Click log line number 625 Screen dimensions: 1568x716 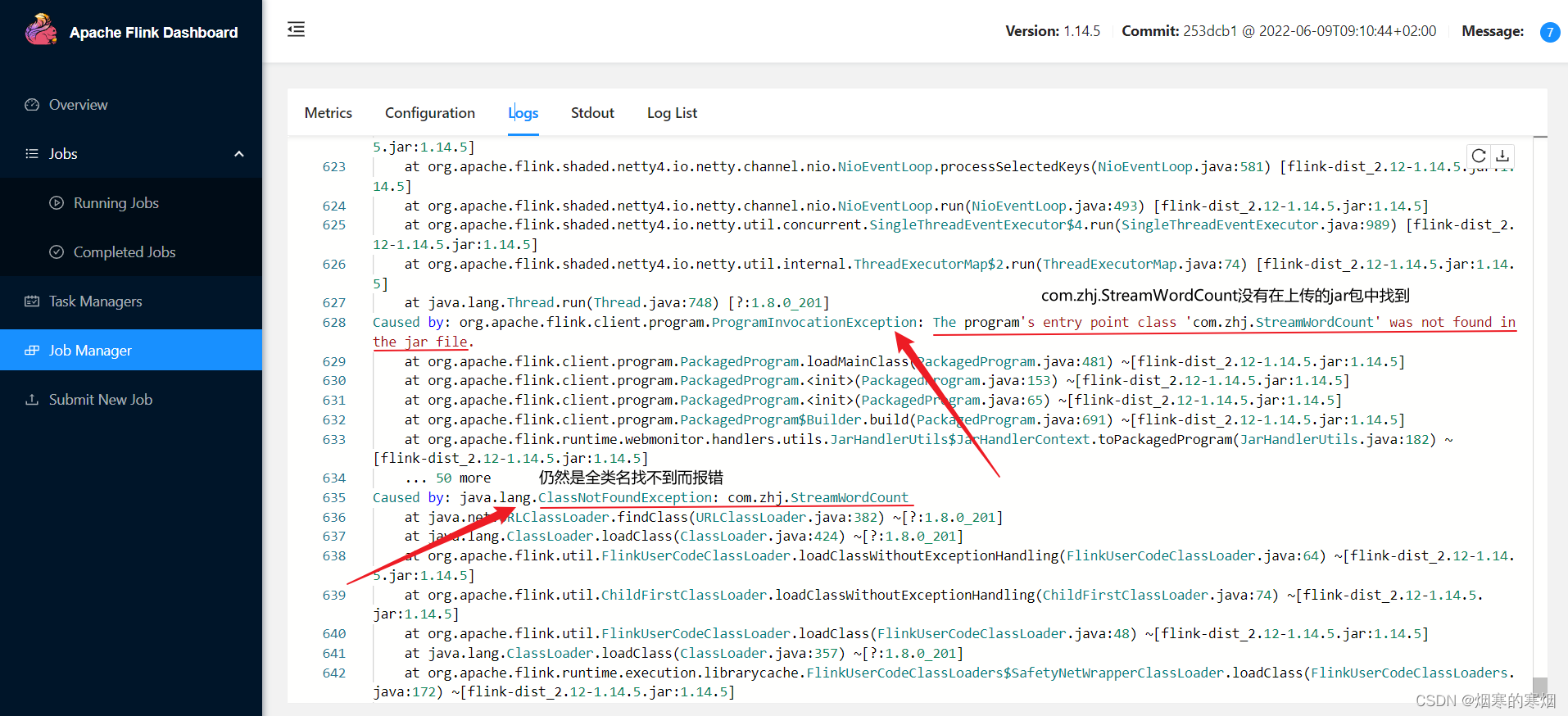click(334, 225)
